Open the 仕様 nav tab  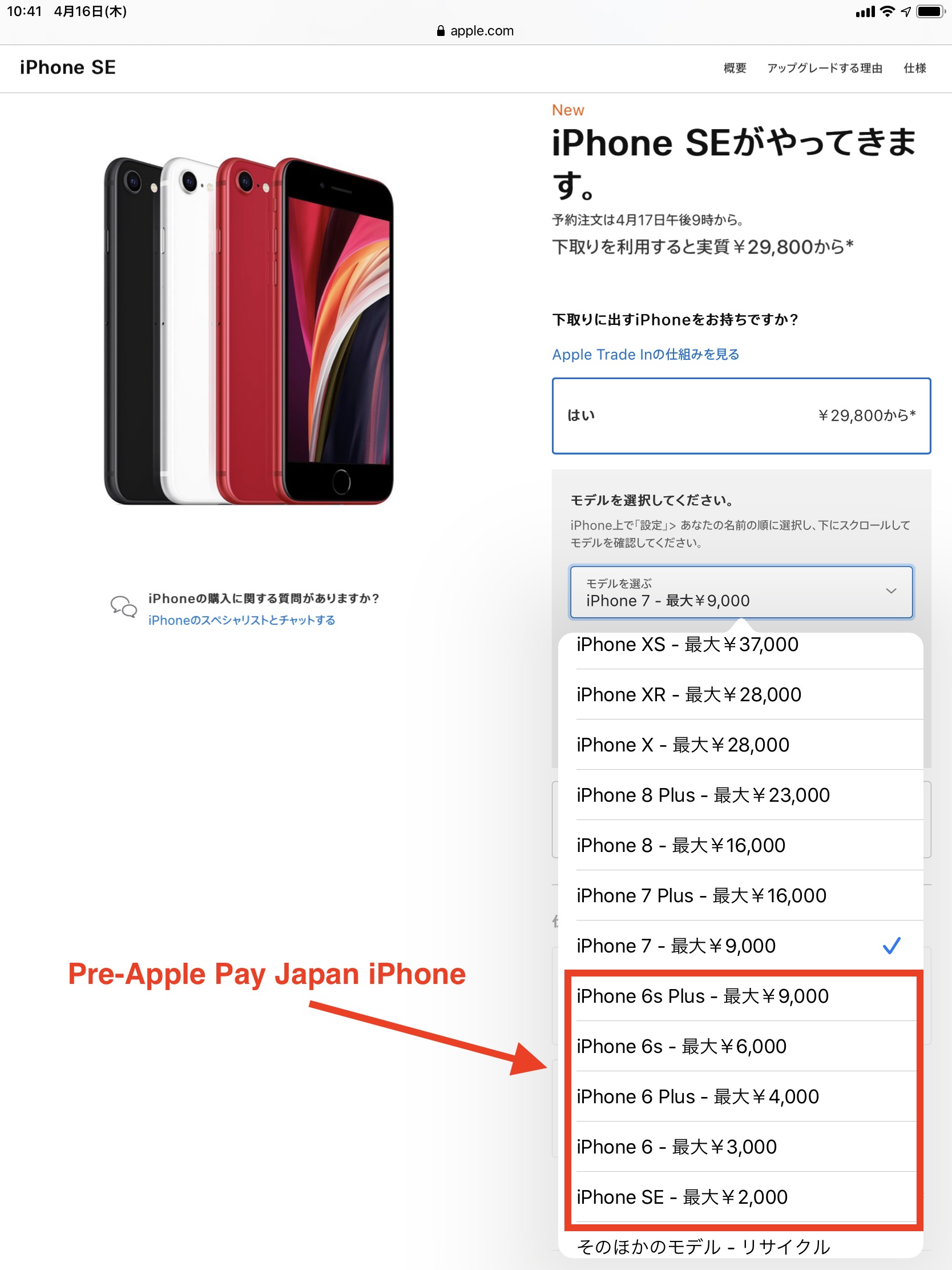pyautogui.click(x=915, y=69)
